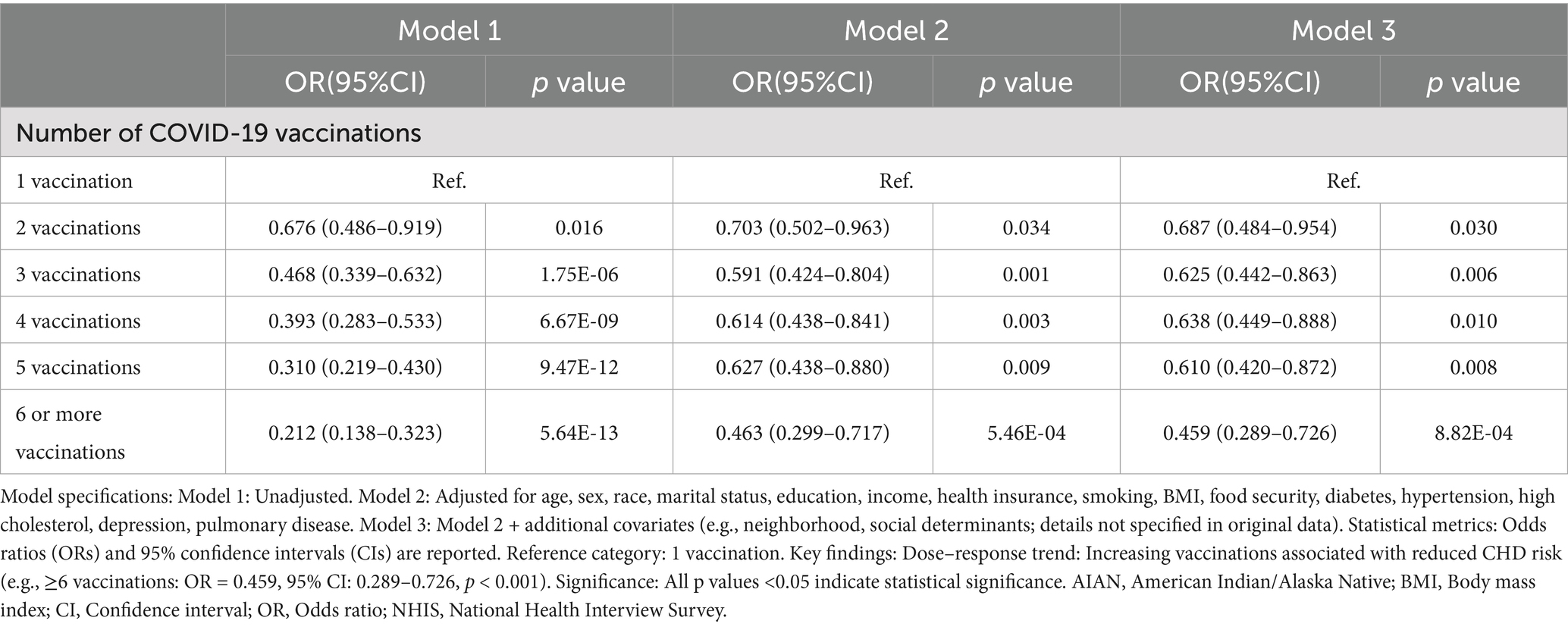Select the 6 or more vaccinations label
This screenshot has height=627, width=1568.
click(x=70, y=432)
